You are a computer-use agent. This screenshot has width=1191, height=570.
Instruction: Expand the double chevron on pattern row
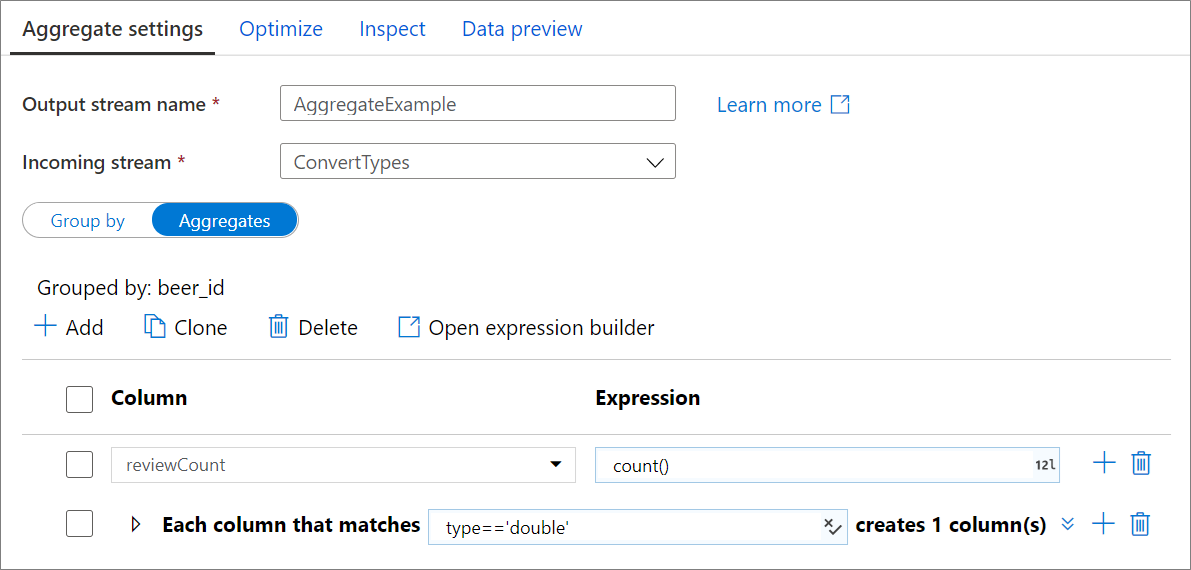point(1067,524)
